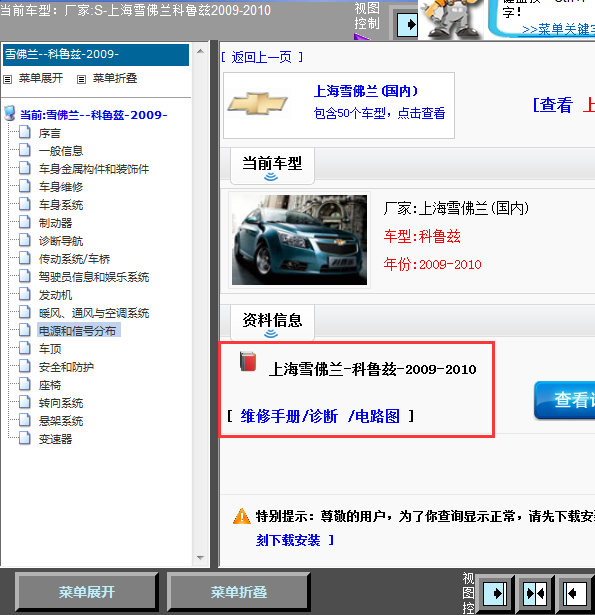Click the document icon beside 变速器

(x=25, y=439)
